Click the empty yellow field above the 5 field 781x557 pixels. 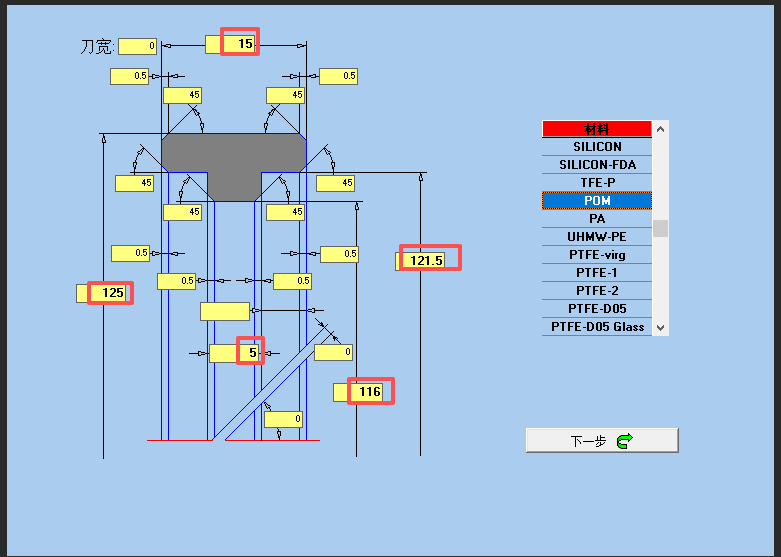click(x=225, y=311)
